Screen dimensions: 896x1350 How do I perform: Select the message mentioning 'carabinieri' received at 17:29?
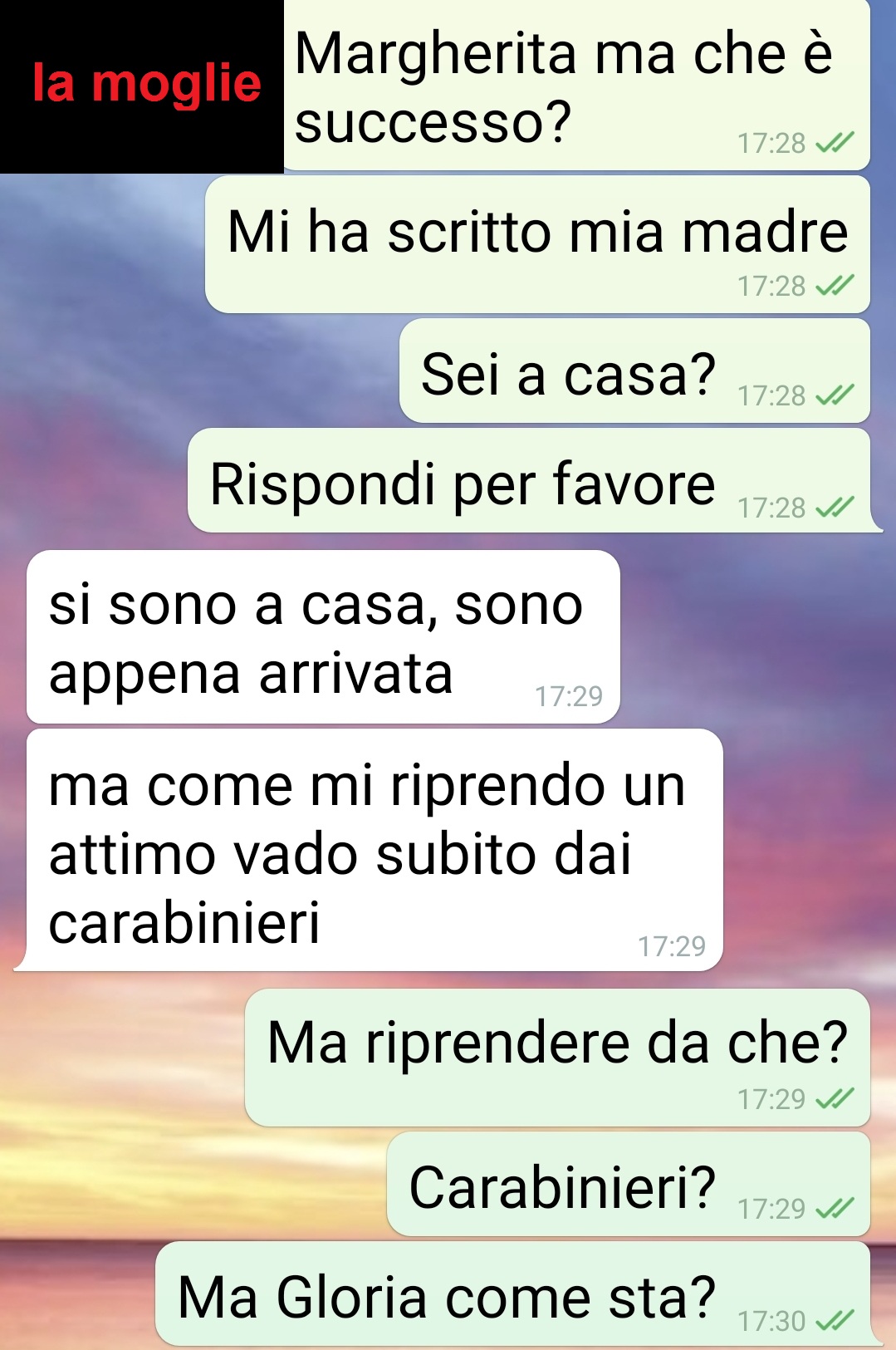tap(370, 850)
